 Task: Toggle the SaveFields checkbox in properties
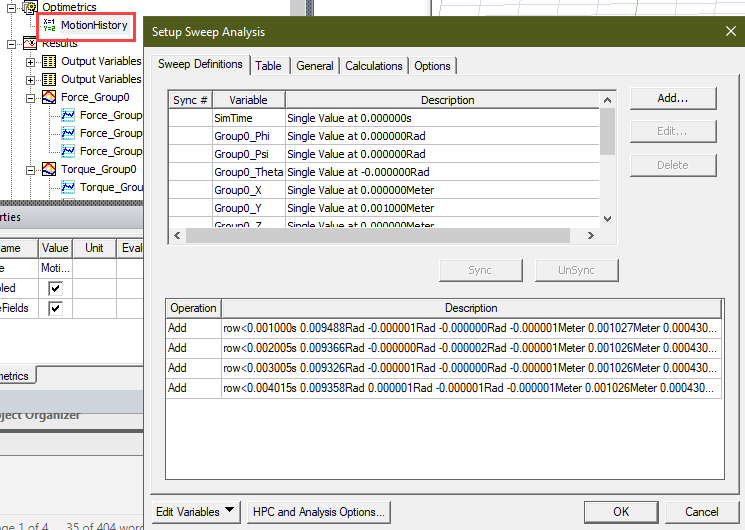pyautogui.click(x=55, y=308)
